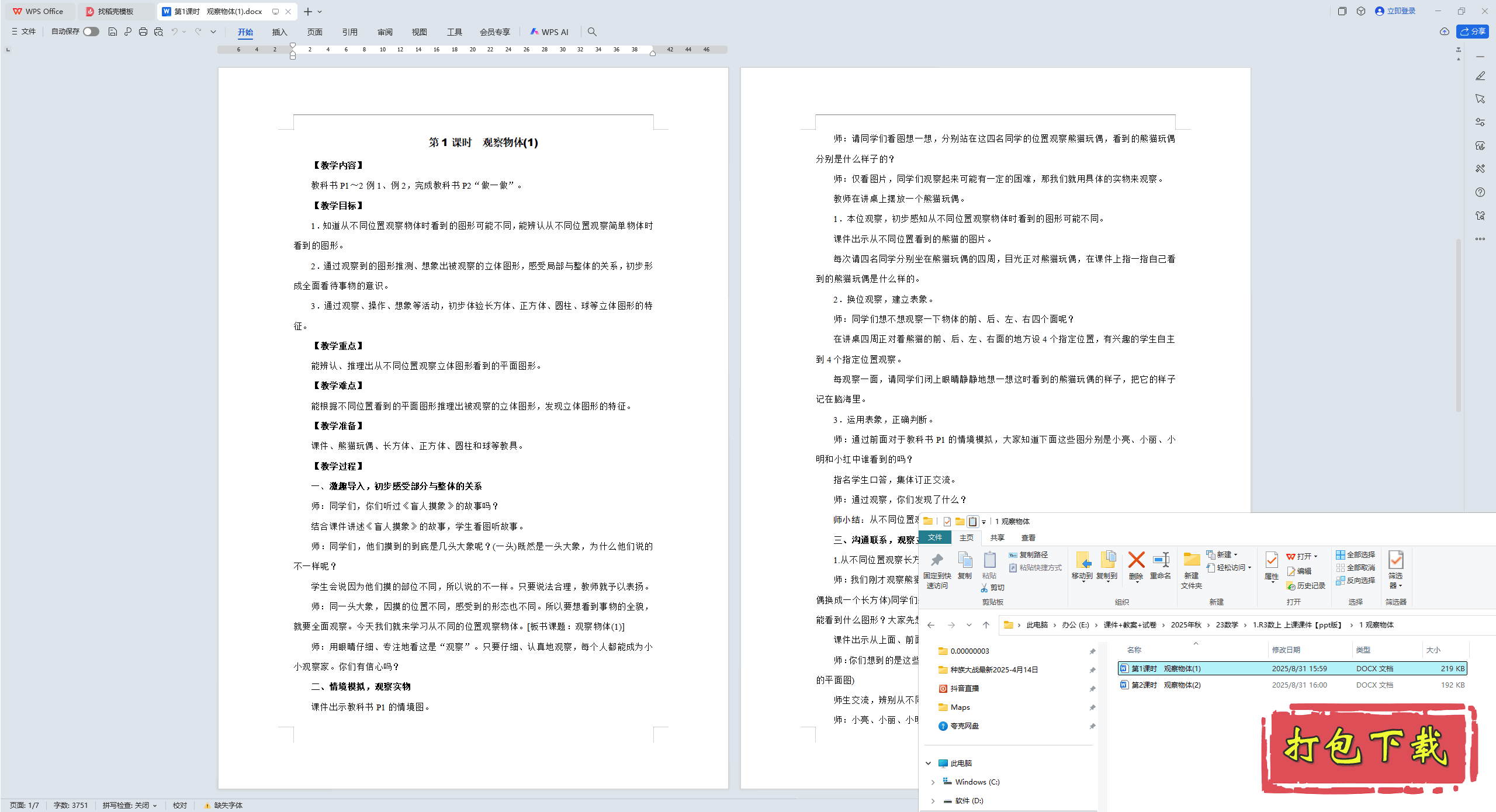Click the print icon in quick toolbar
The height and width of the screenshot is (812, 1496).
click(x=143, y=32)
